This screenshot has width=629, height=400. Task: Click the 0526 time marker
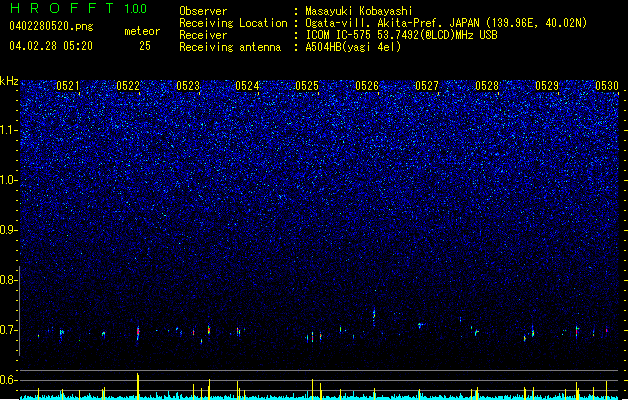coord(367,86)
